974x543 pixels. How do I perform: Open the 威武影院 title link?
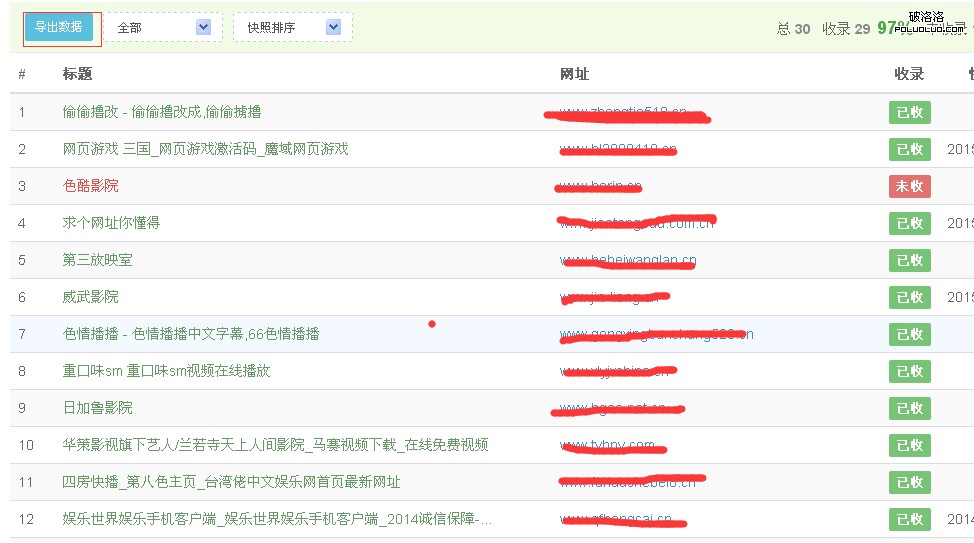coord(90,297)
